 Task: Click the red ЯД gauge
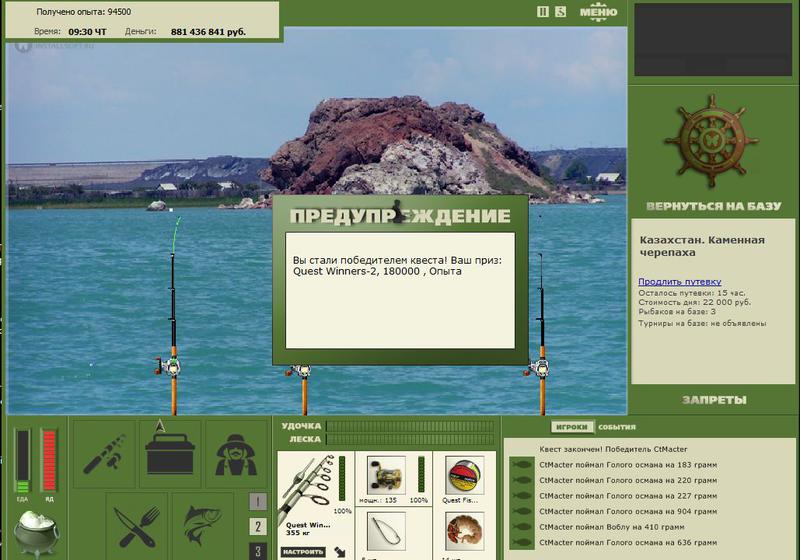pos(49,462)
